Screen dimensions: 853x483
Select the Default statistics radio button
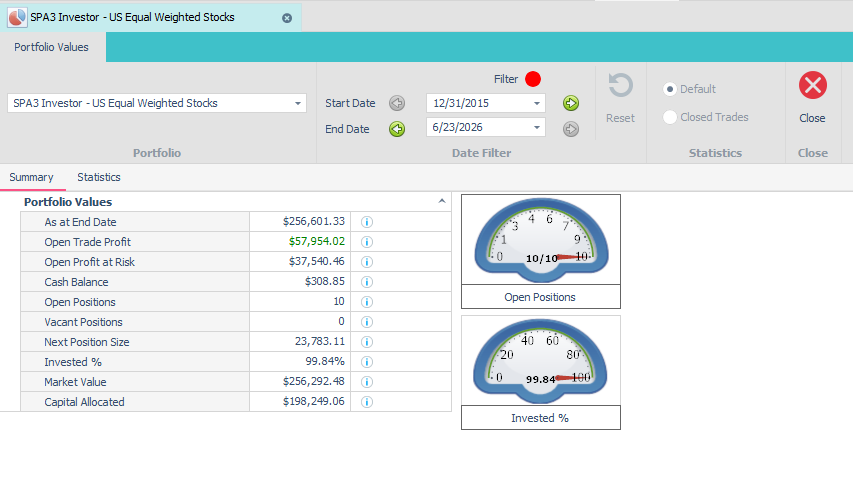point(670,89)
